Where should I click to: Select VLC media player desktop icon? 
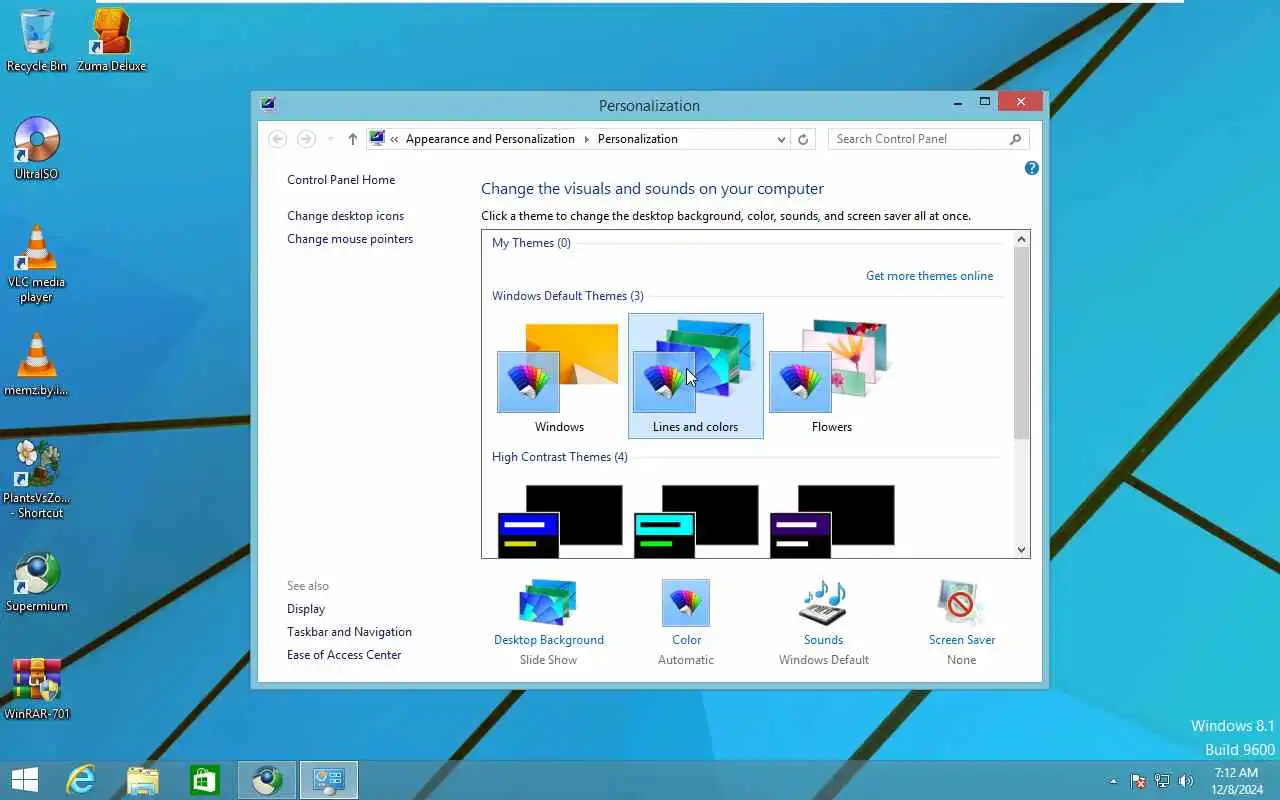[x=37, y=263]
